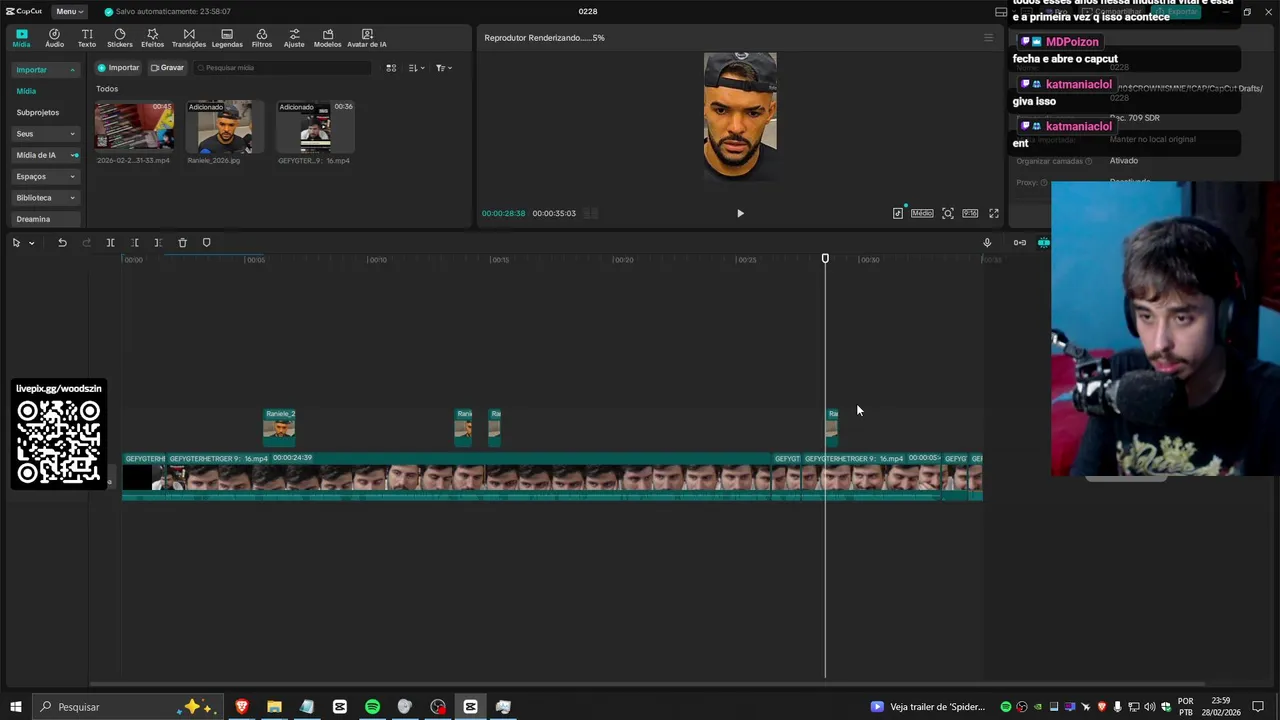Select the Raniele_2026.jpg media thumbnail
The height and width of the screenshot is (720, 1280).
tap(225, 126)
